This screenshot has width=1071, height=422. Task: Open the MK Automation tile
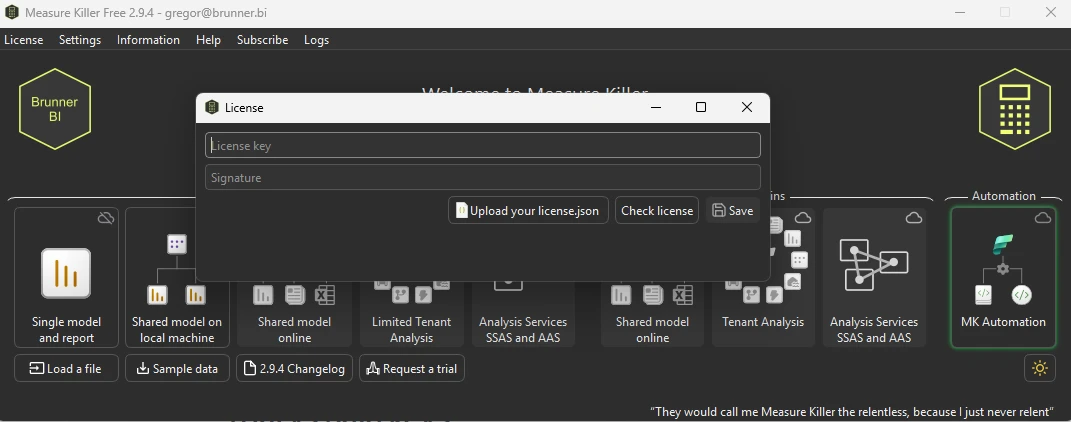[1003, 278]
